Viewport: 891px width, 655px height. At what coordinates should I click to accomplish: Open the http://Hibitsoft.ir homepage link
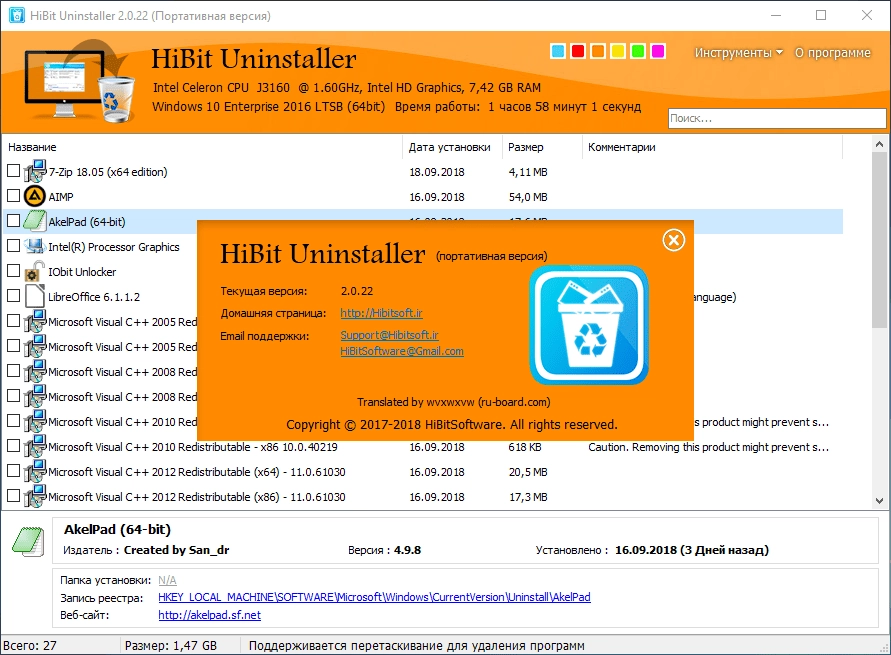(381, 313)
